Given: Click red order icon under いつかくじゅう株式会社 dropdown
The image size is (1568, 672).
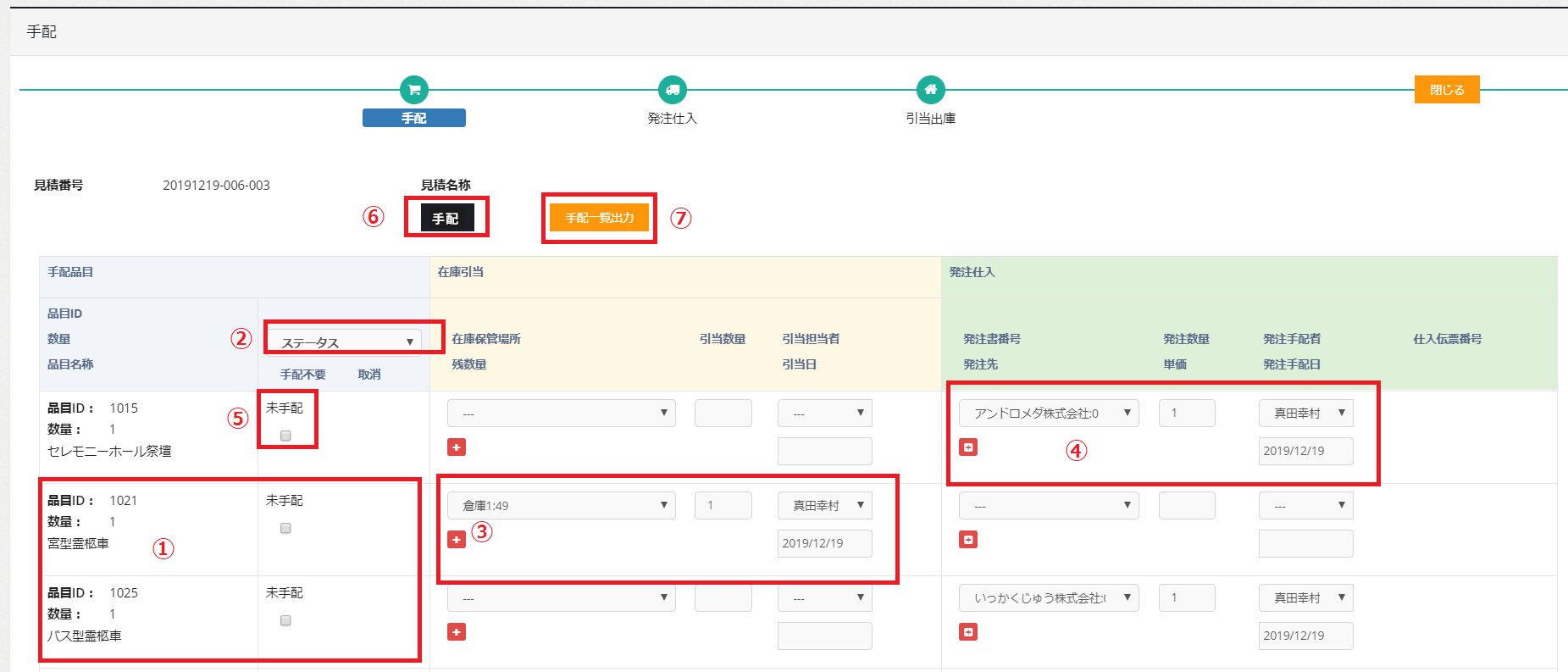Looking at the screenshot, I should point(968,632).
